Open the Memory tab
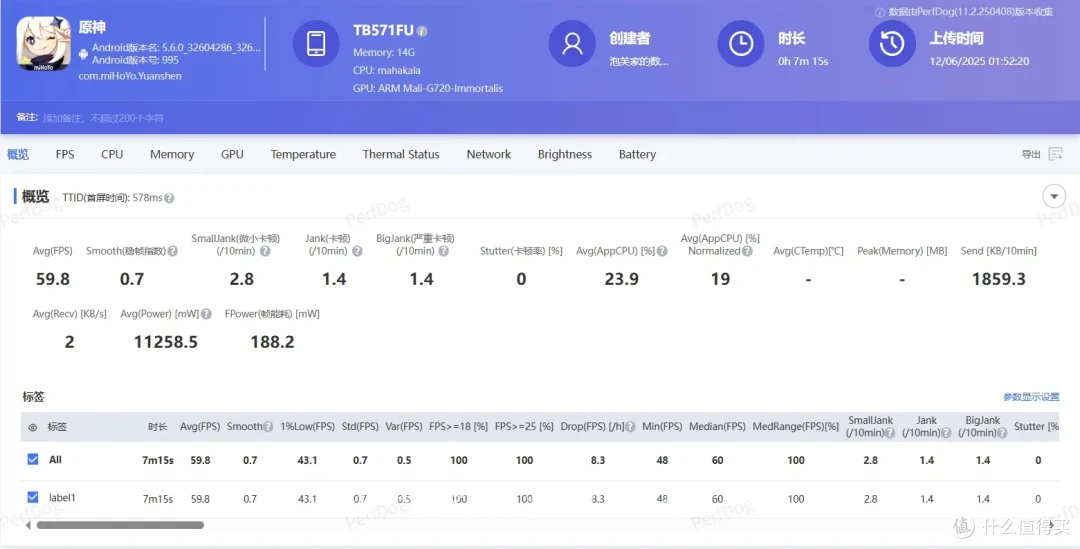This screenshot has height=549, width=1080. point(172,154)
